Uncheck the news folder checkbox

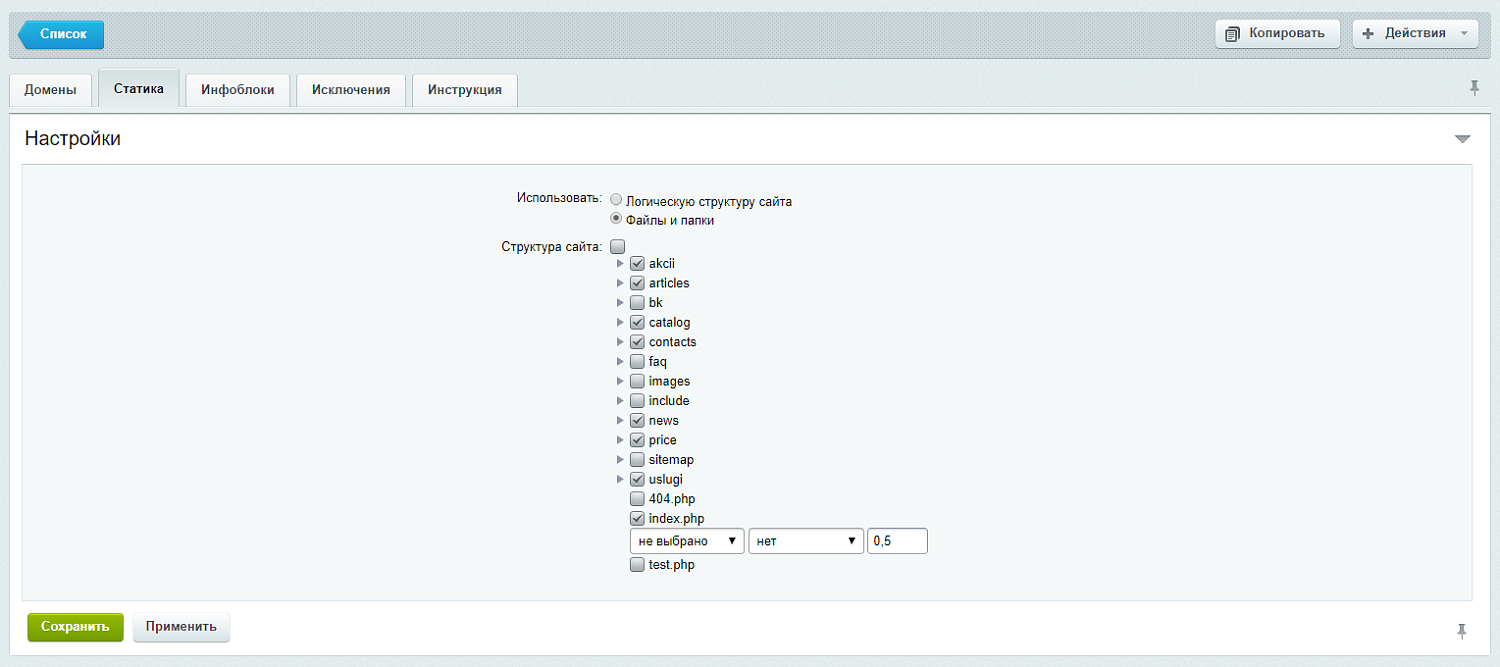(637, 420)
